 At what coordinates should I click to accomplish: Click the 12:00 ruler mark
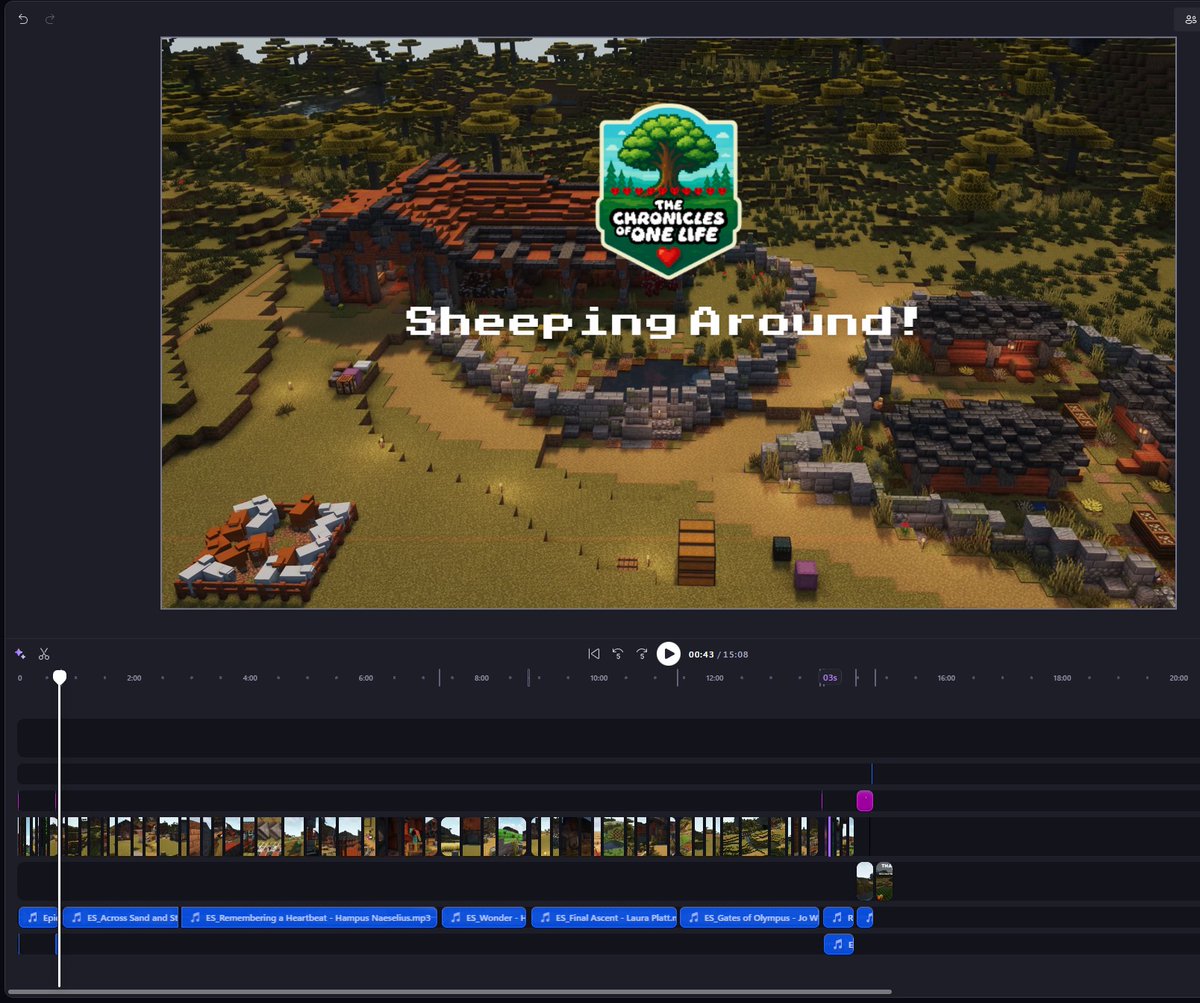(714, 678)
